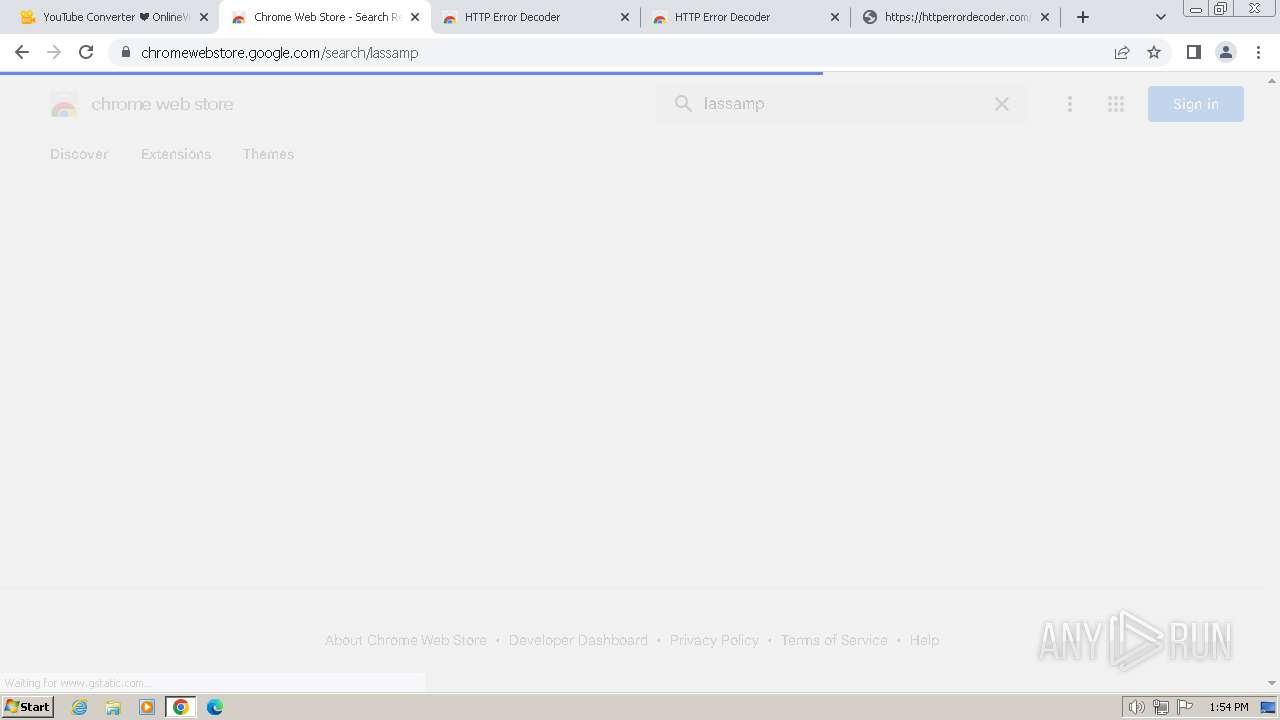Bookmark this page with the star
Screen dimensions: 1280x720
tap(1154, 52)
